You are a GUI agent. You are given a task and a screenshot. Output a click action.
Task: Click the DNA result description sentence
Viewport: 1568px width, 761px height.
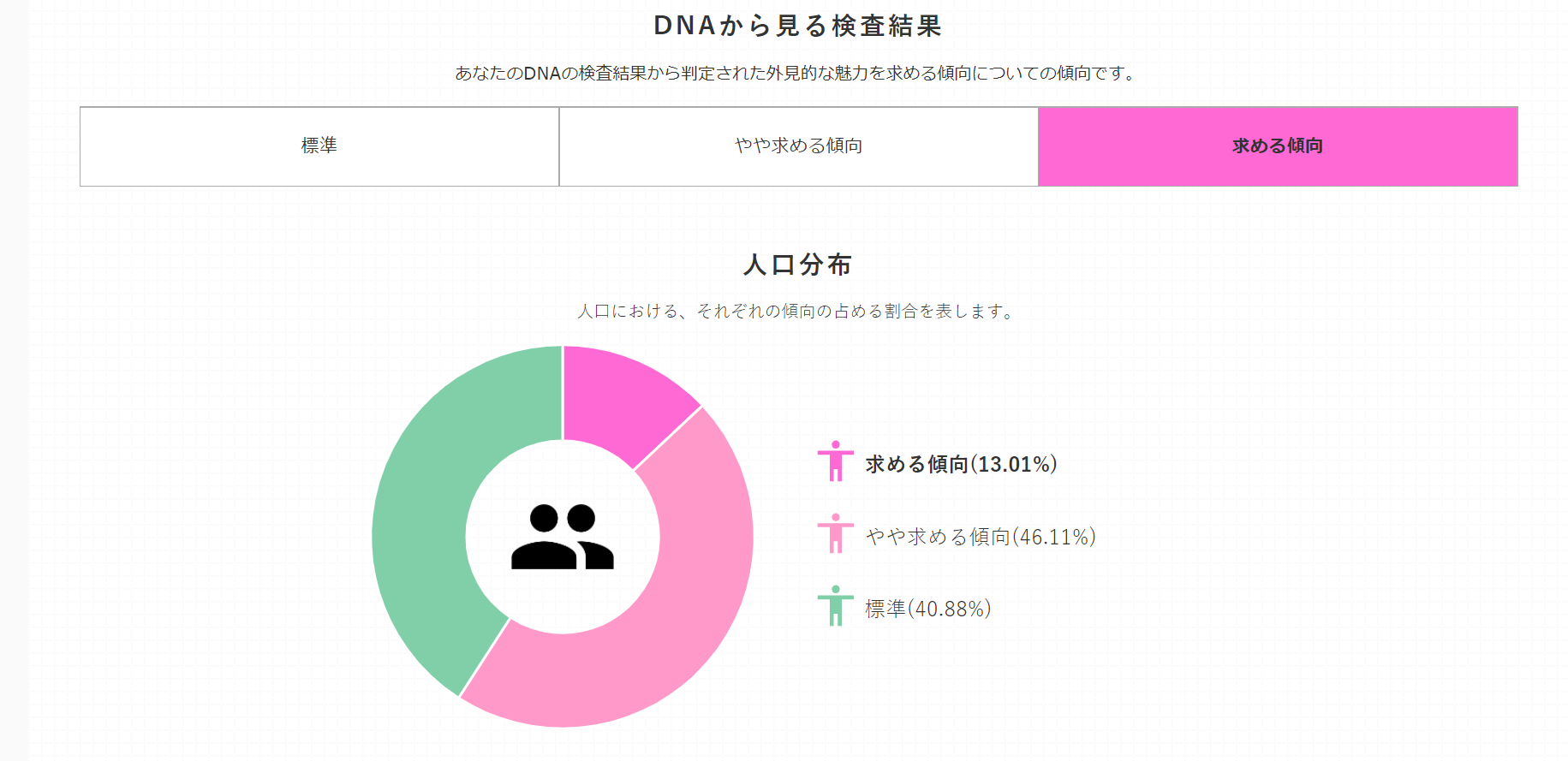click(x=796, y=74)
